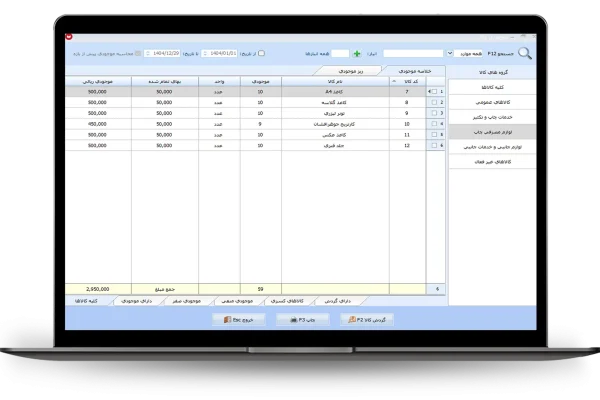Toggle the pre-range stock calculation checkbox
Image resolution: width=600 pixels, height=400 pixels.
coord(138,54)
